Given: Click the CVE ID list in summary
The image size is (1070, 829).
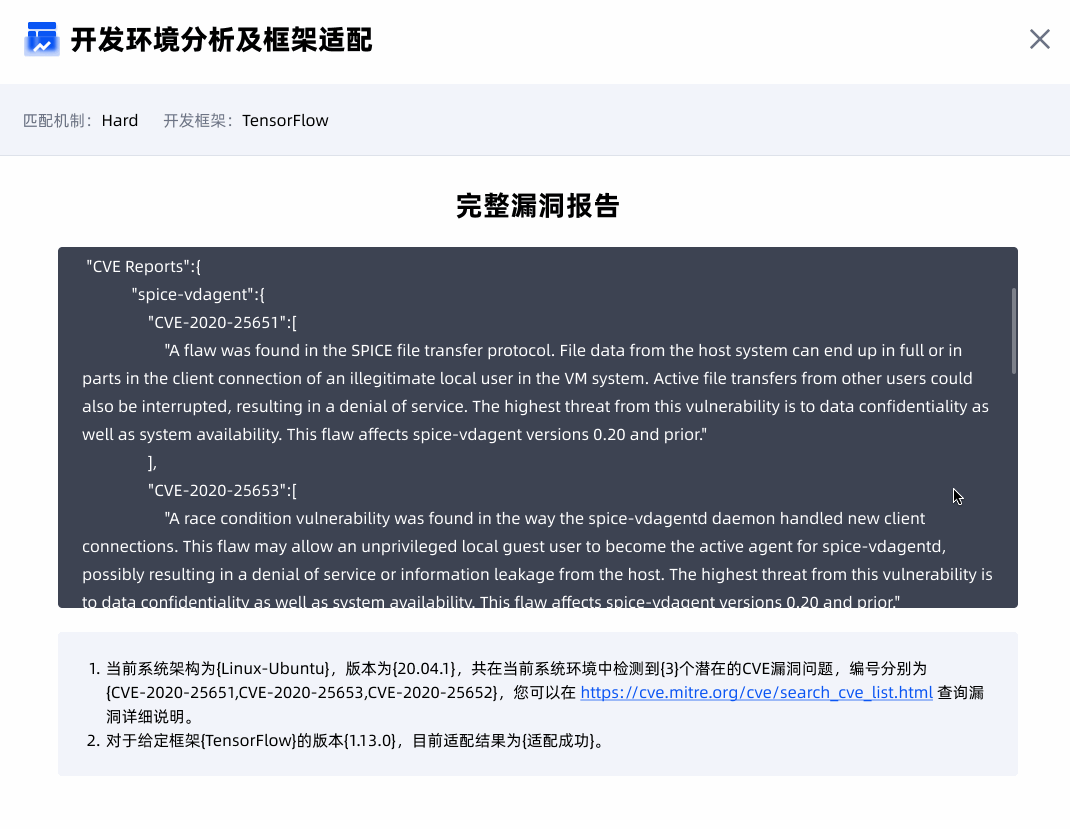Looking at the screenshot, I should [302, 693].
